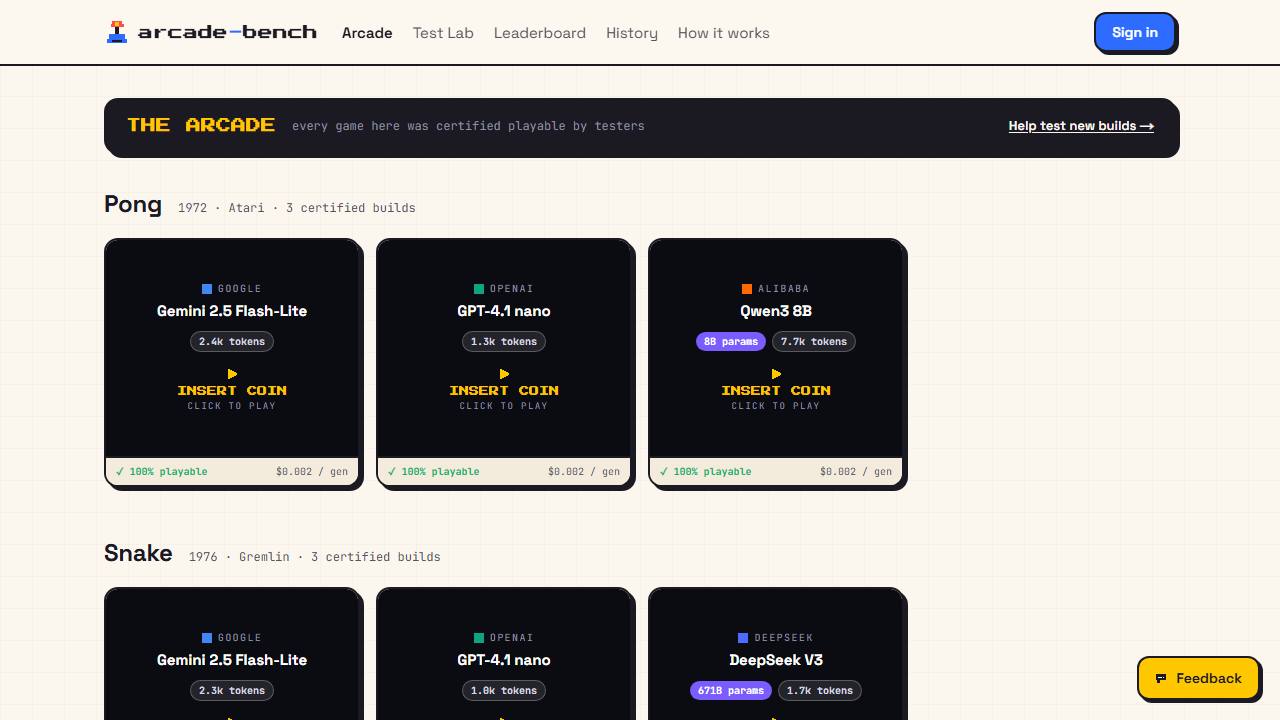Click the 1.0k tokens badge
This screenshot has width=1280, height=720.
coord(504,691)
